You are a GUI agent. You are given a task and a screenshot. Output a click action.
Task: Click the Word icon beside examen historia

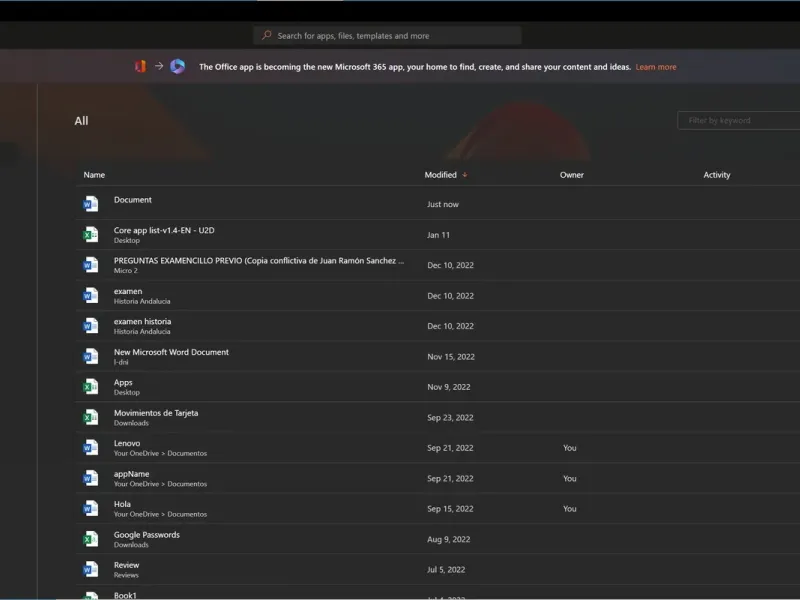pyautogui.click(x=90, y=326)
